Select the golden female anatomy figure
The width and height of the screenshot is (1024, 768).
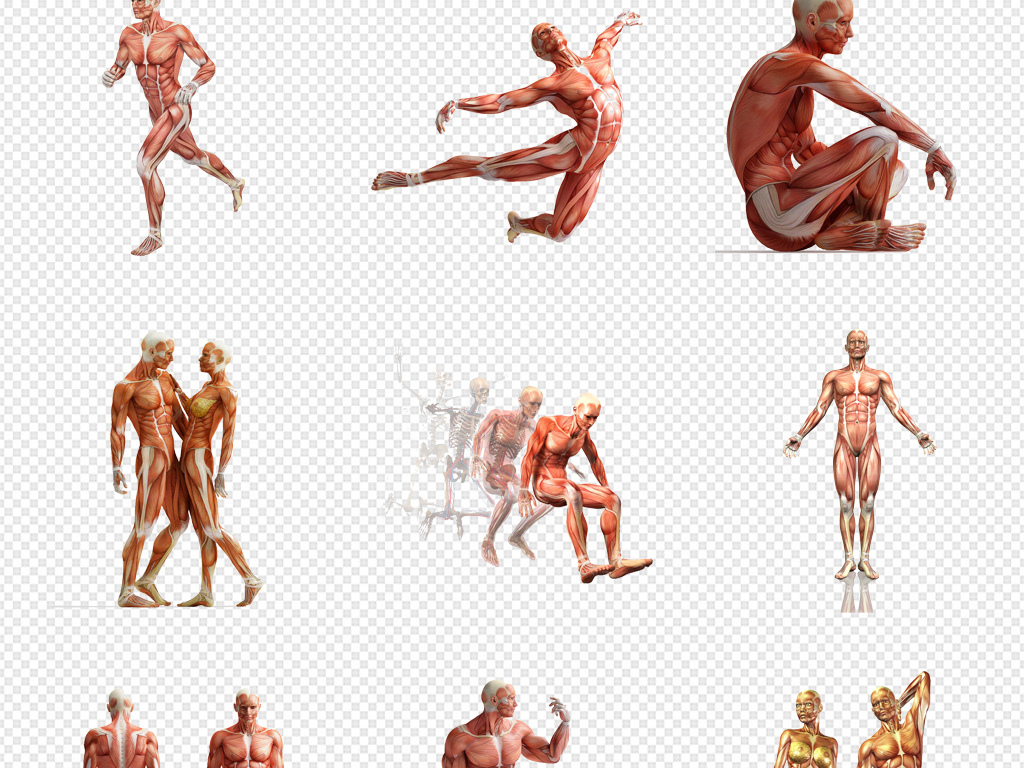[808, 735]
